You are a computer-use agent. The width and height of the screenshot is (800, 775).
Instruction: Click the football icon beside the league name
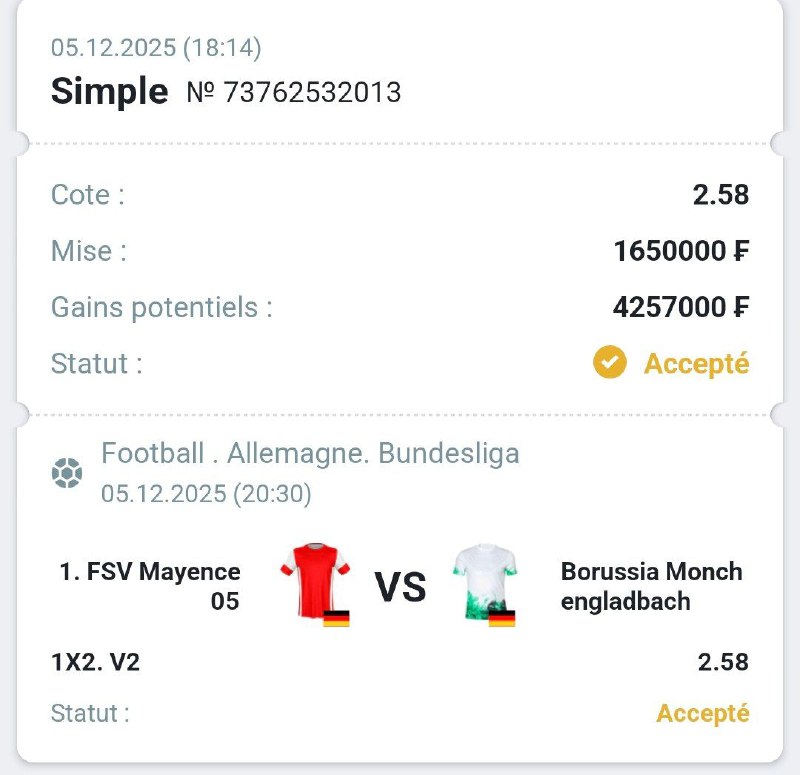click(x=67, y=472)
